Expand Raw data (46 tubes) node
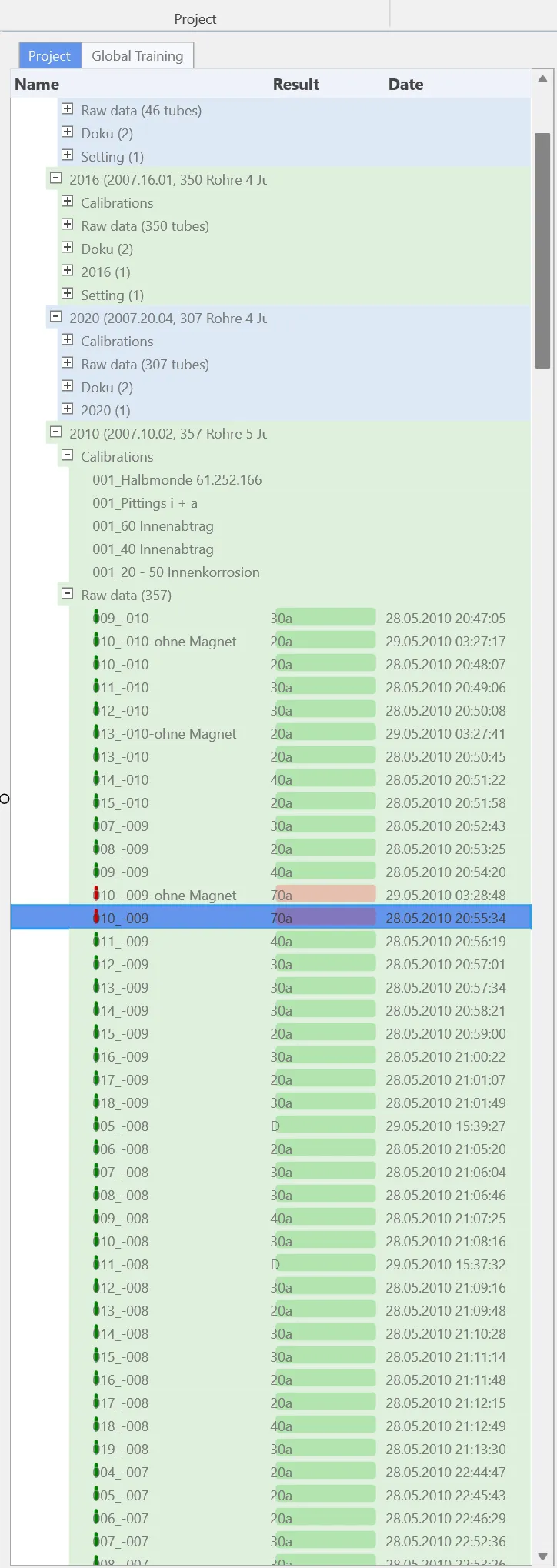Viewport: 557px width, 1568px height. coord(67,109)
